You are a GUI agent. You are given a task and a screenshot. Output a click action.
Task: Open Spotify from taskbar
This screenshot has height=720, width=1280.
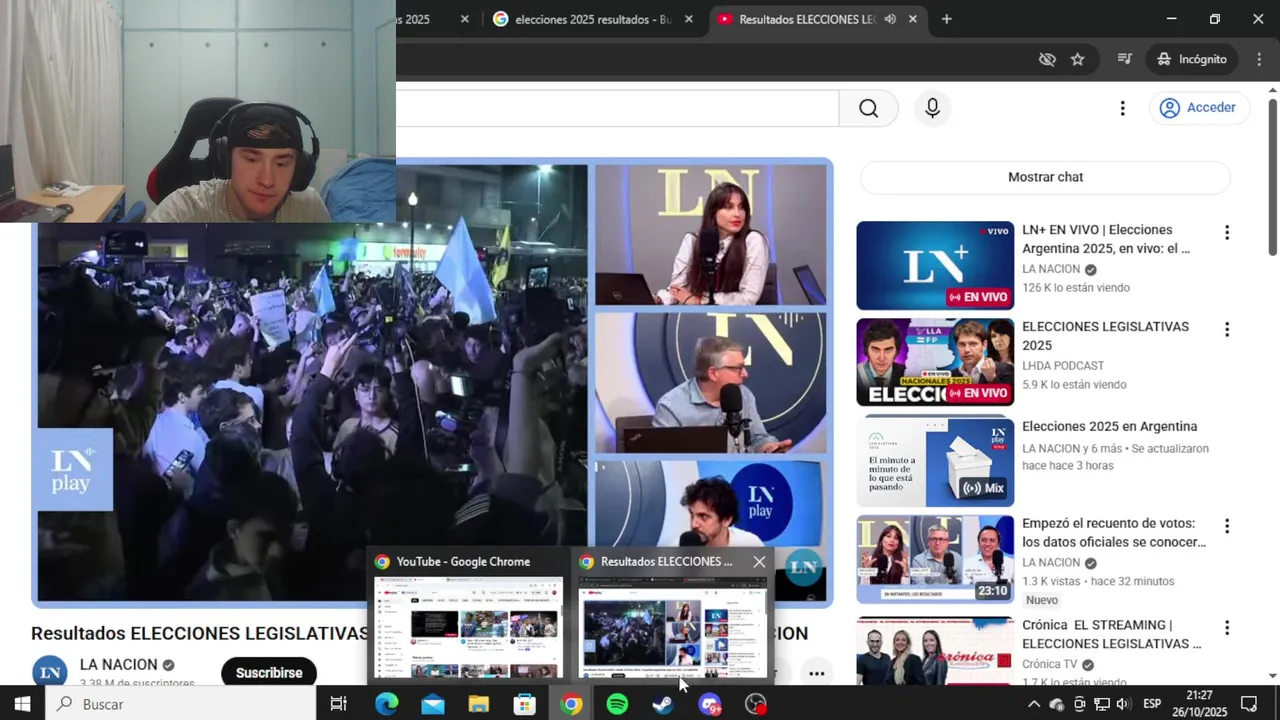(617, 704)
